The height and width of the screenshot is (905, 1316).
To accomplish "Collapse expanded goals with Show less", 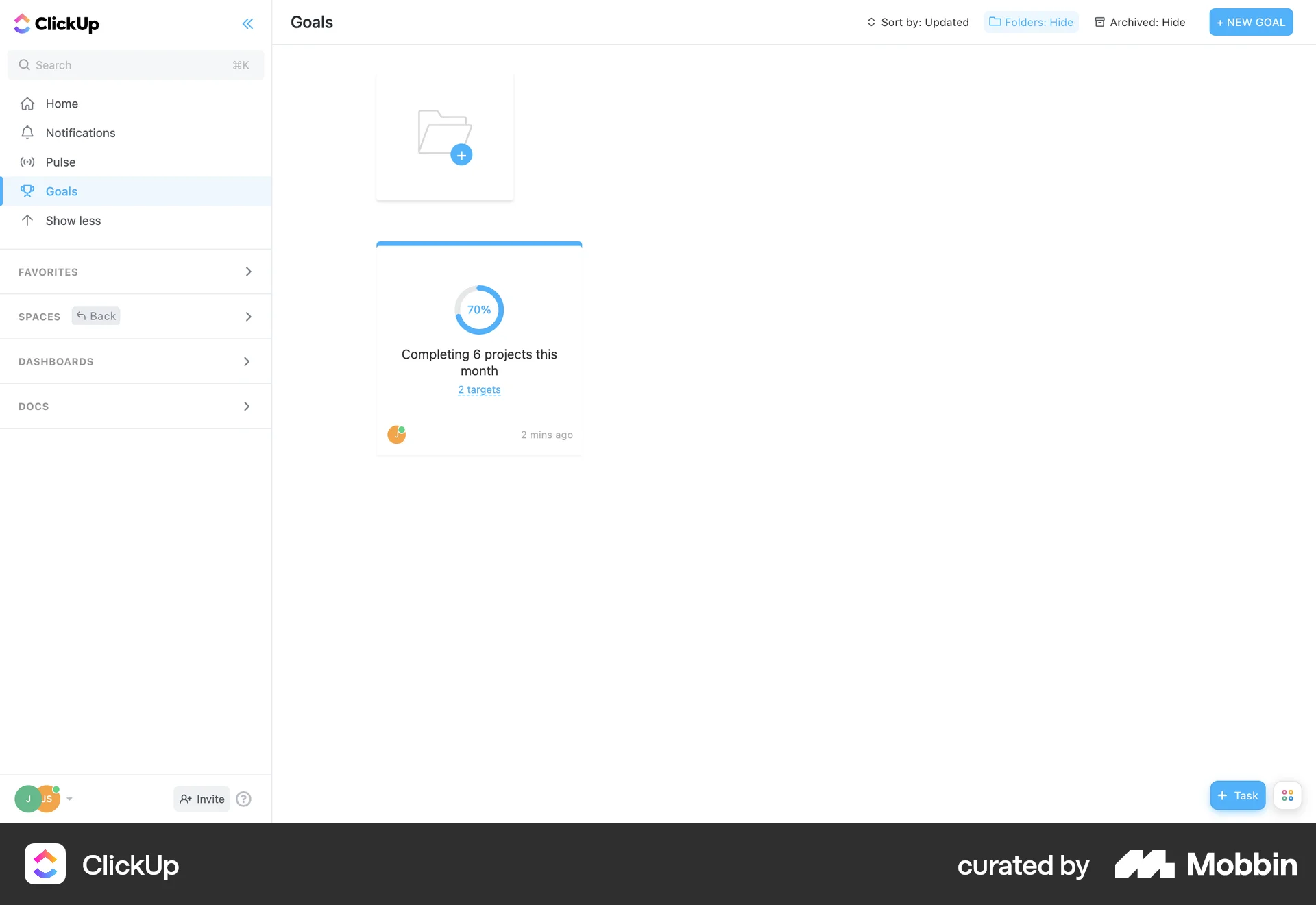I will 73,220.
